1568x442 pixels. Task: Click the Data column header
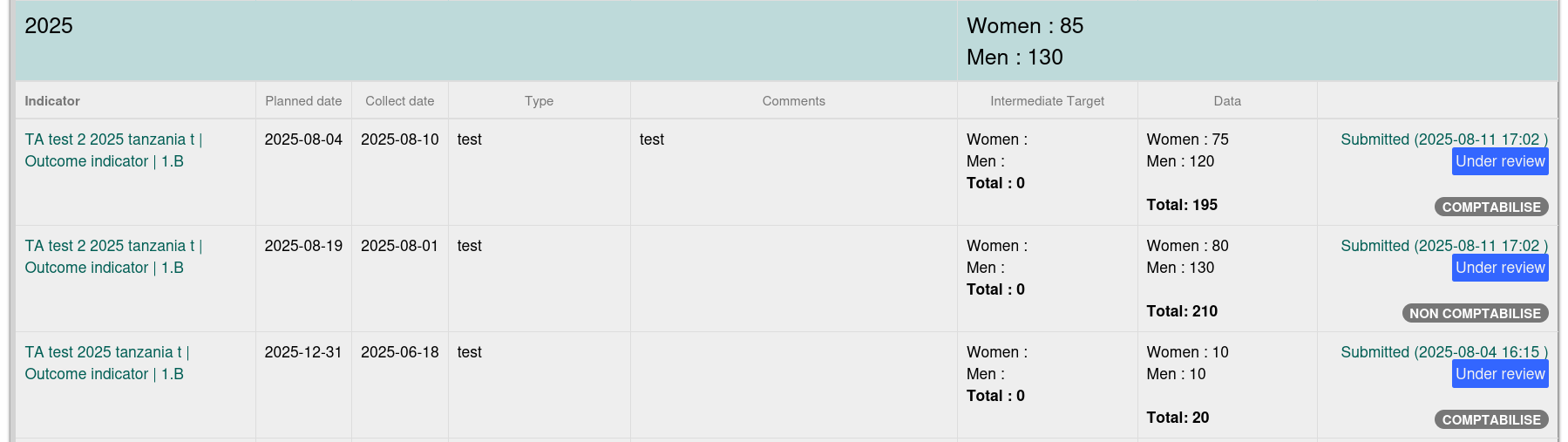coord(1227,101)
